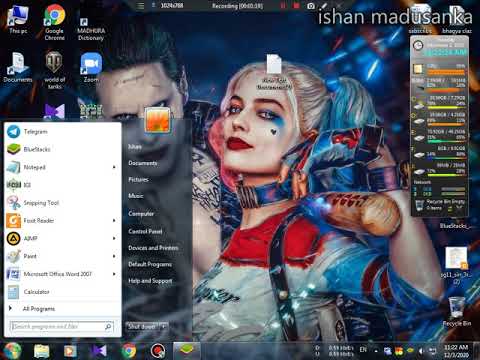The height and width of the screenshot is (360, 480).
Task: Show All Programs list
Action: coord(38,309)
